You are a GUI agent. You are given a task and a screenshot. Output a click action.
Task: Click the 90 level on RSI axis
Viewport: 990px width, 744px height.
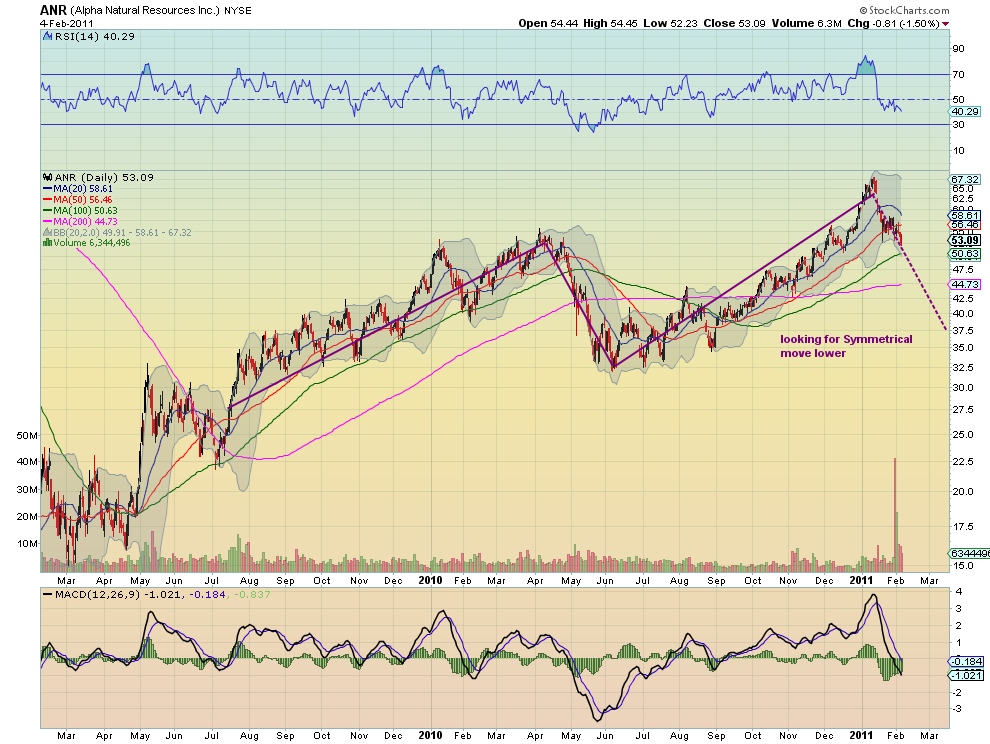[x=958, y=49]
